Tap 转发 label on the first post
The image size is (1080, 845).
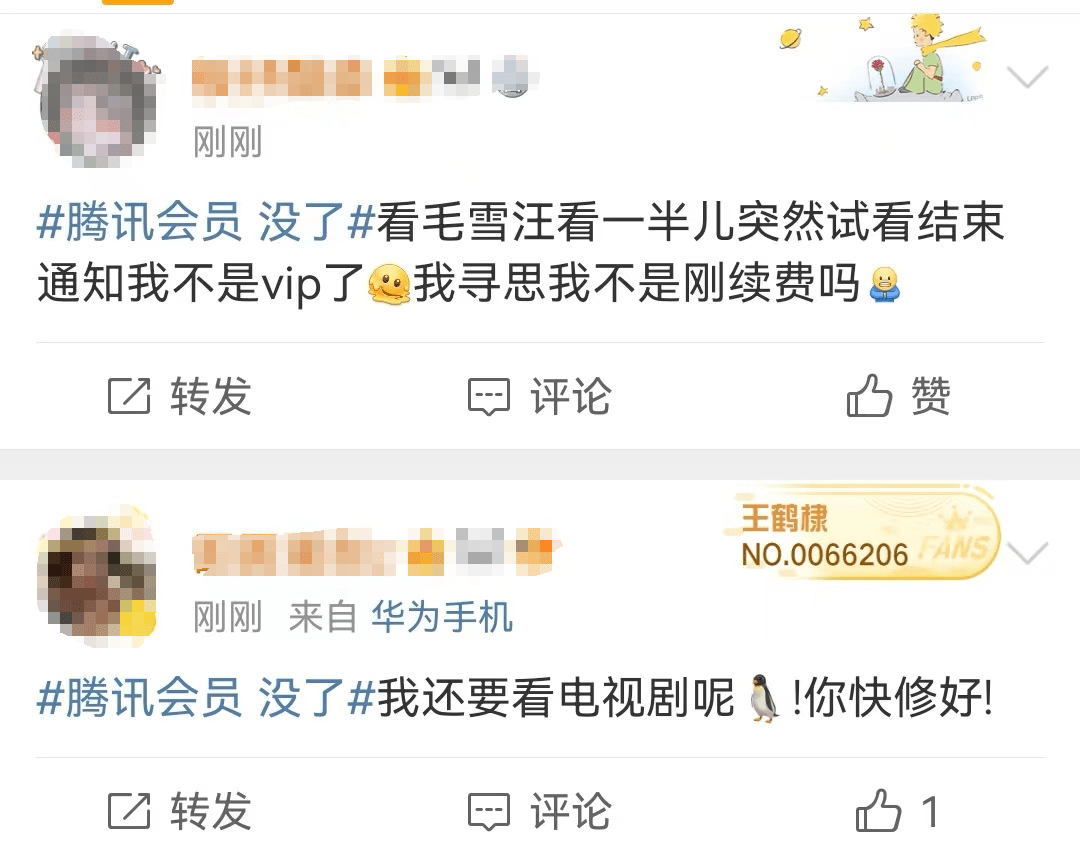(x=211, y=396)
